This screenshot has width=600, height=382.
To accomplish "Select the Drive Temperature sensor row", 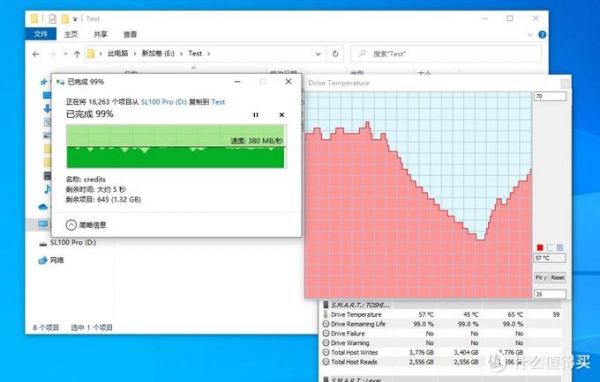I will tap(440, 315).
